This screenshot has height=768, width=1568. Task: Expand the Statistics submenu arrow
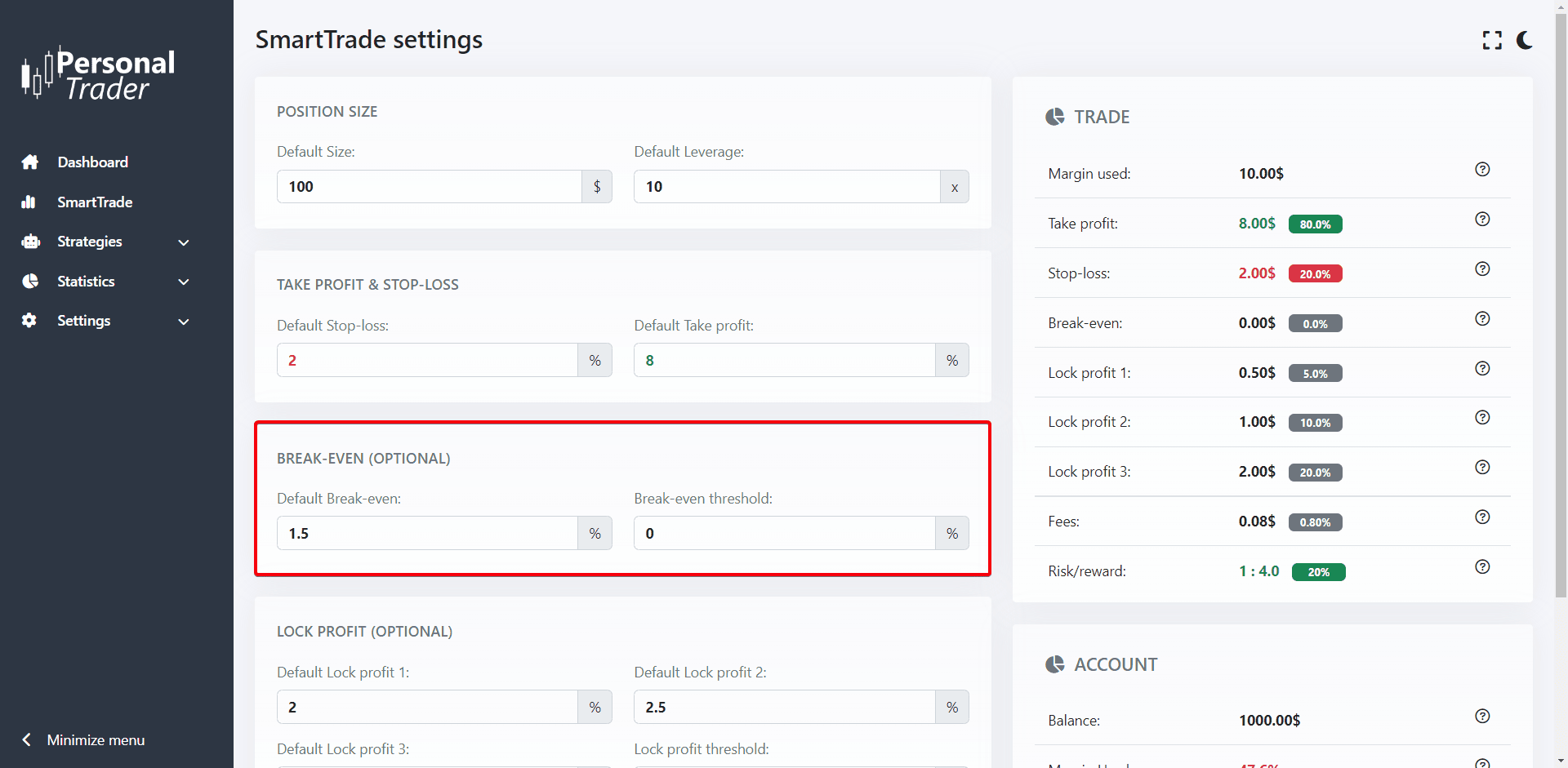click(184, 282)
